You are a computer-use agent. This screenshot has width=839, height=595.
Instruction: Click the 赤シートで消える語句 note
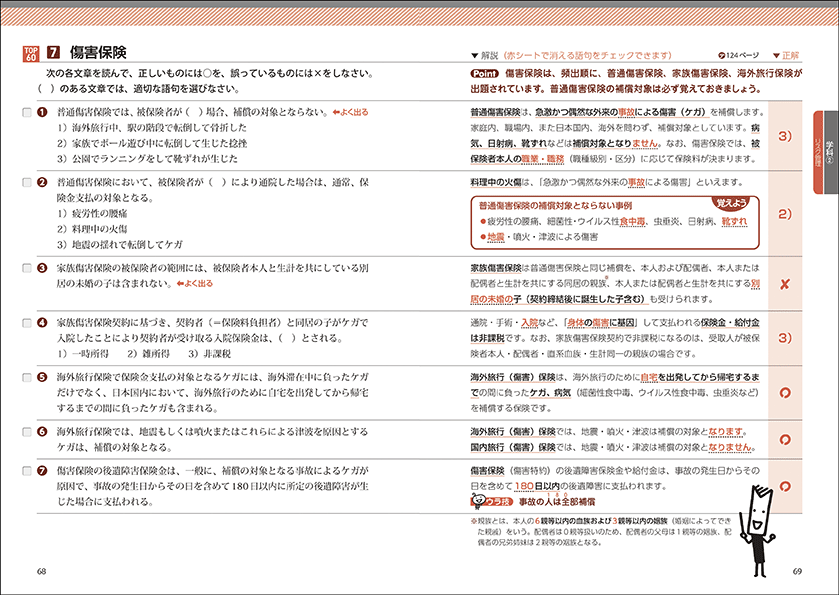[x=587, y=55]
